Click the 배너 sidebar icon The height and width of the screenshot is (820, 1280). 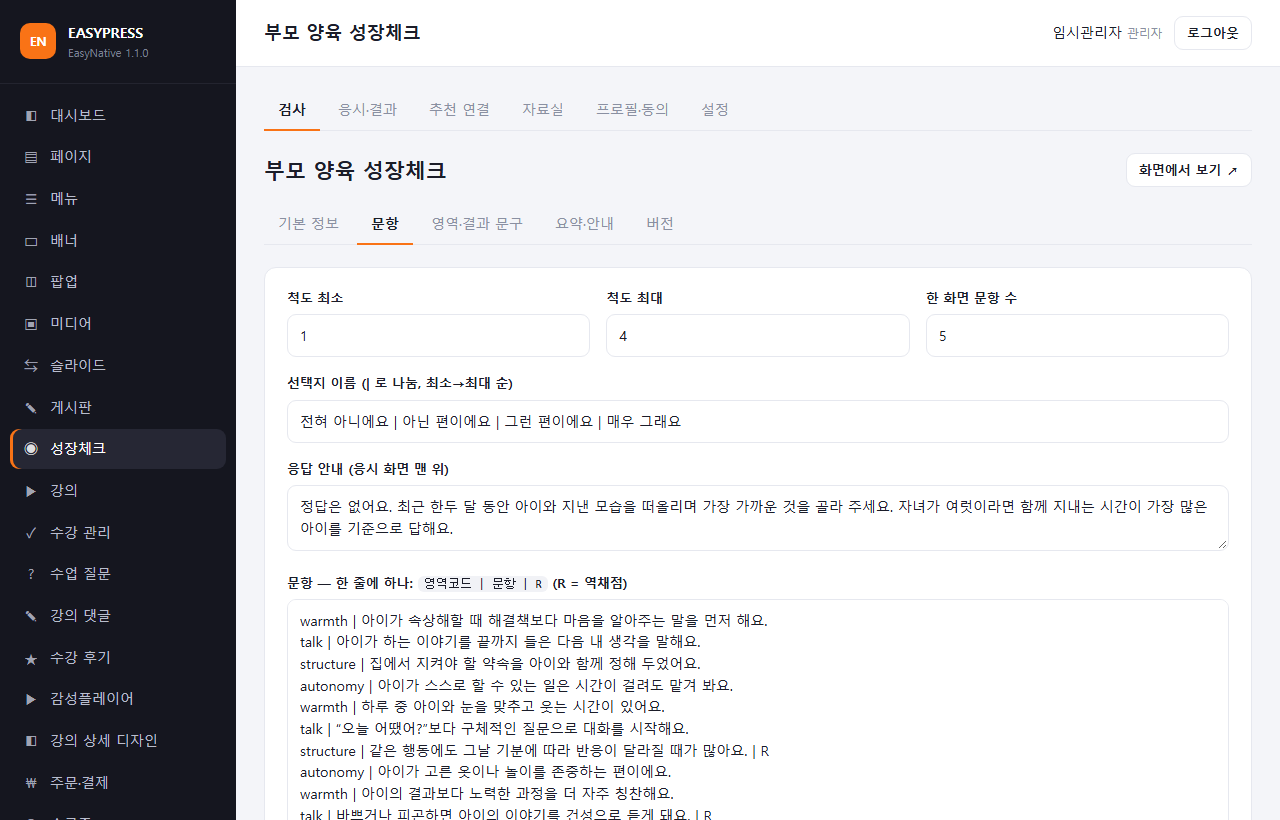tap(31, 241)
